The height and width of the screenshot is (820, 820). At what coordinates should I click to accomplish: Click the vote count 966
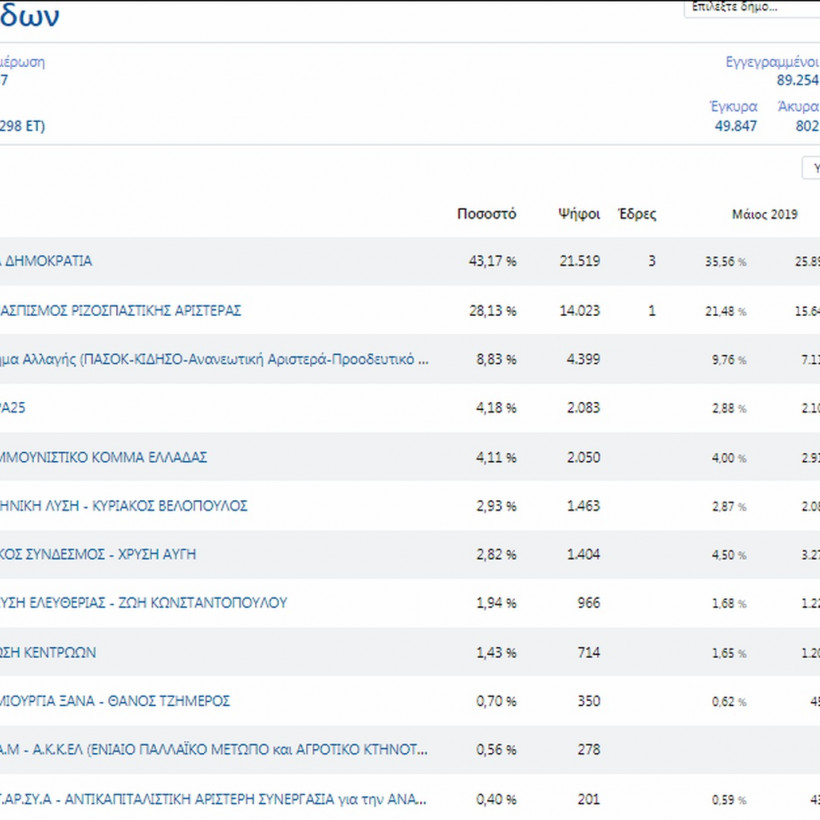(x=588, y=603)
